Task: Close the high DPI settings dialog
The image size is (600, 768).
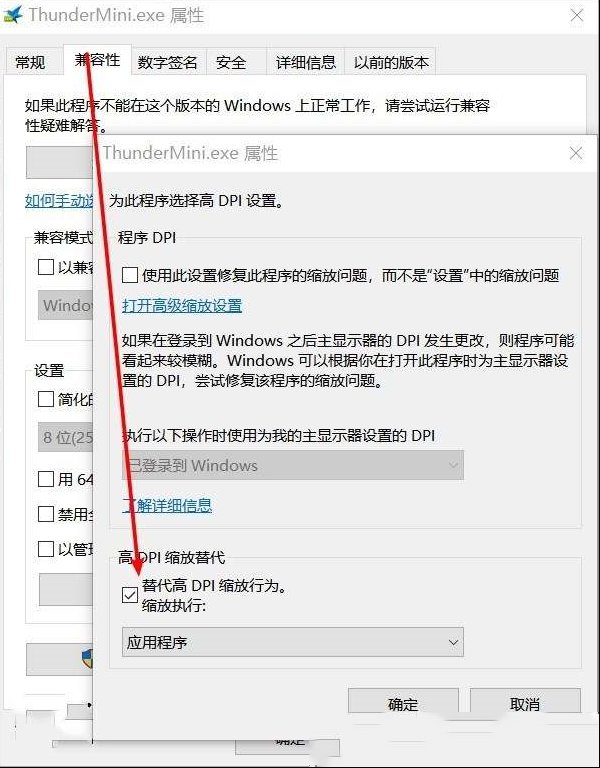Action: point(576,153)
